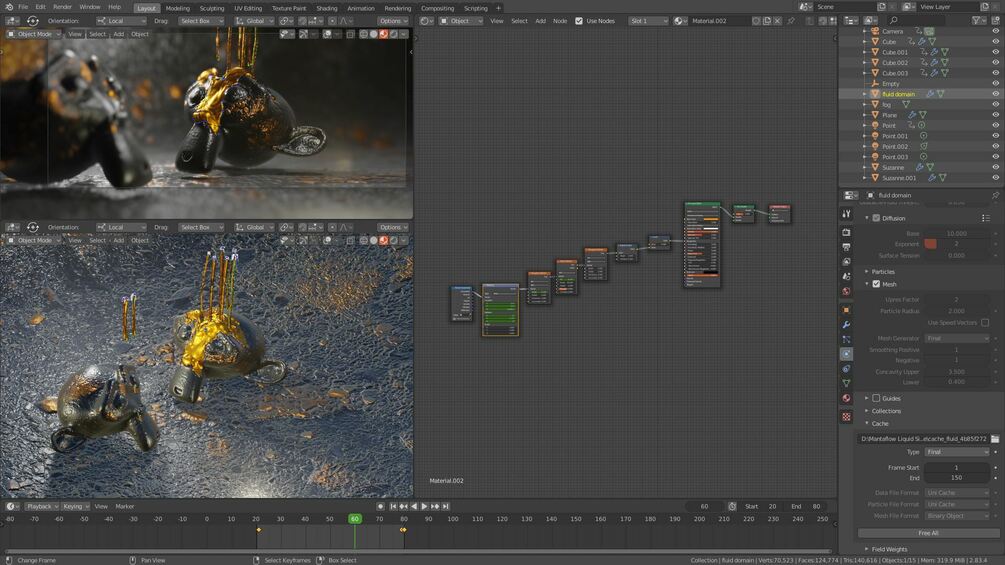This screenshot has height=565, width=1005.
Task: Open Mesh Generator Final dropdown
Action: click(x=957, y=338)
